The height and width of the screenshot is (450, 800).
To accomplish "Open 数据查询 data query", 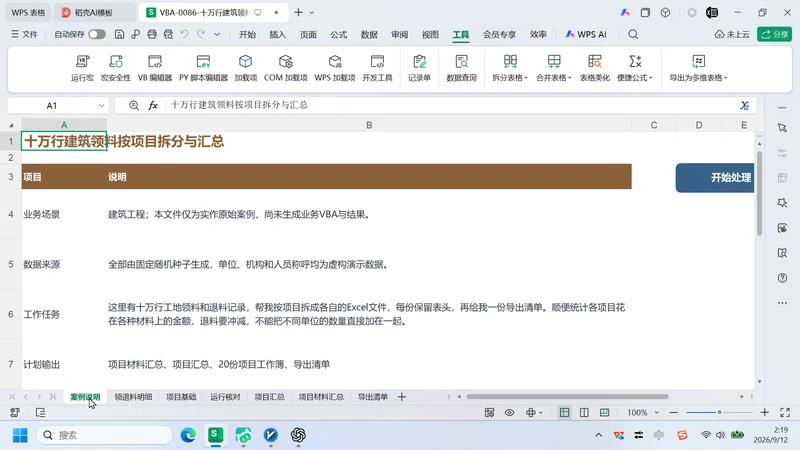I will click(x=461, y=68).
